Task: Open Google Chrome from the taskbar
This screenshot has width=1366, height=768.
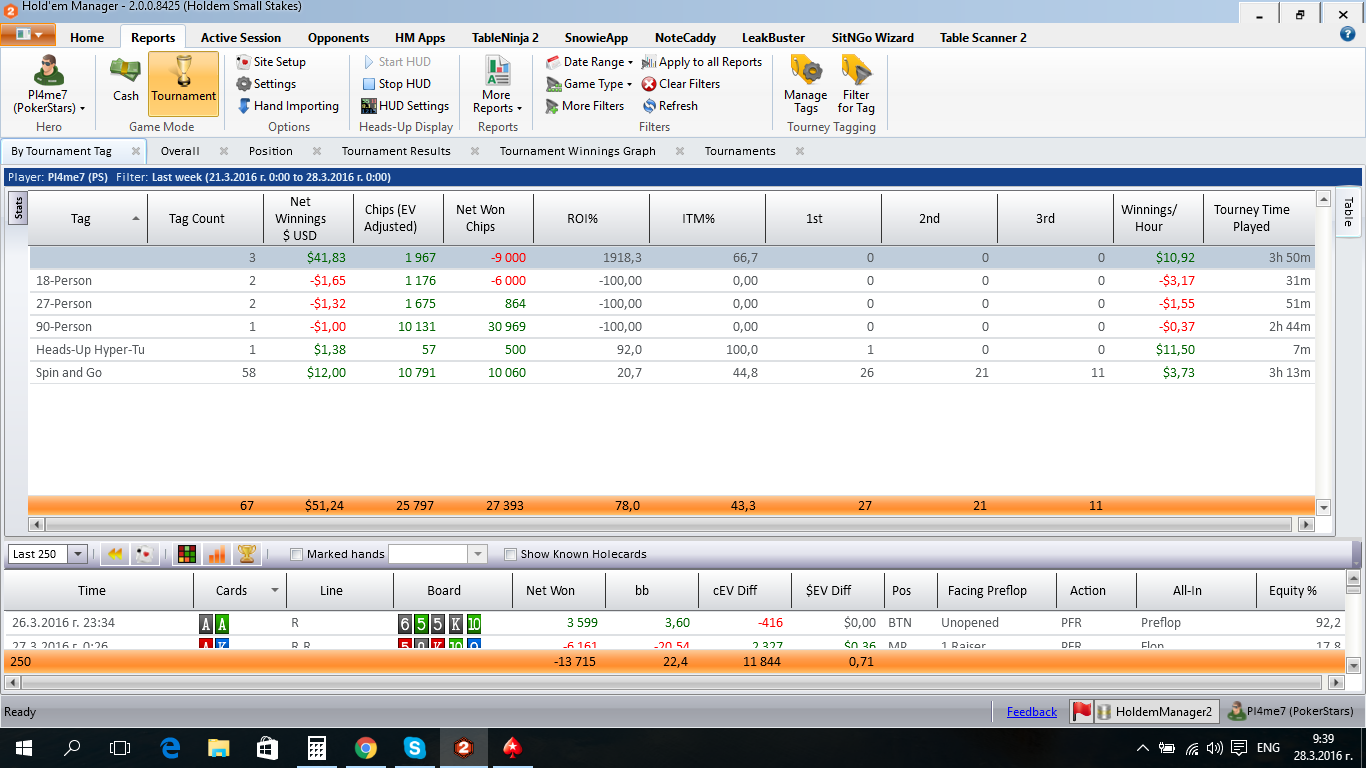Action: [365, 748]
